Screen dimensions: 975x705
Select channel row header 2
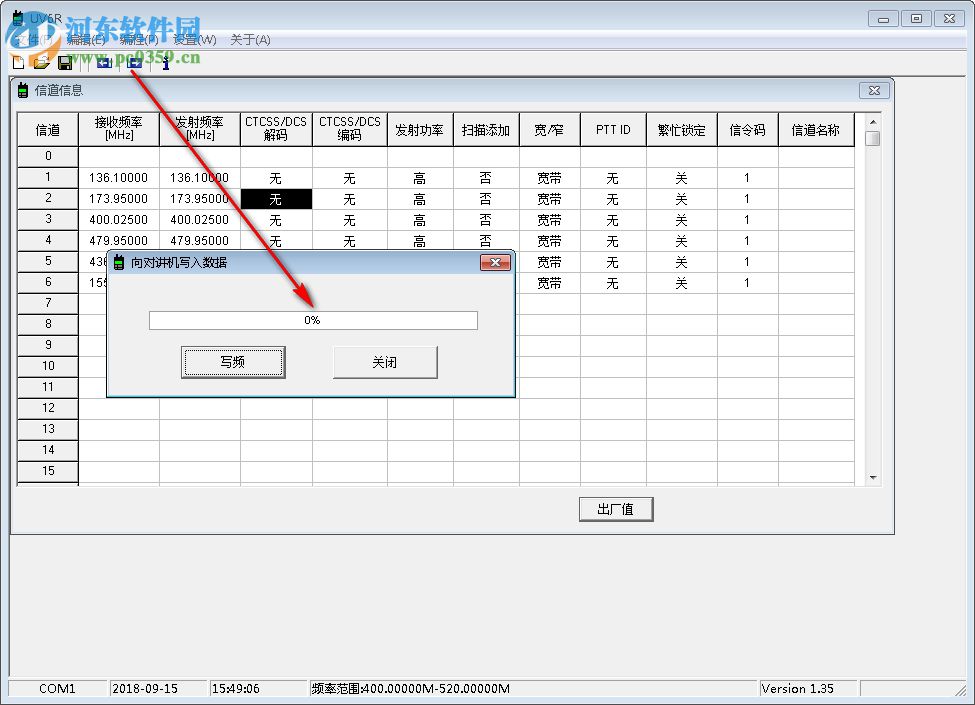click(x=48, y=198)
